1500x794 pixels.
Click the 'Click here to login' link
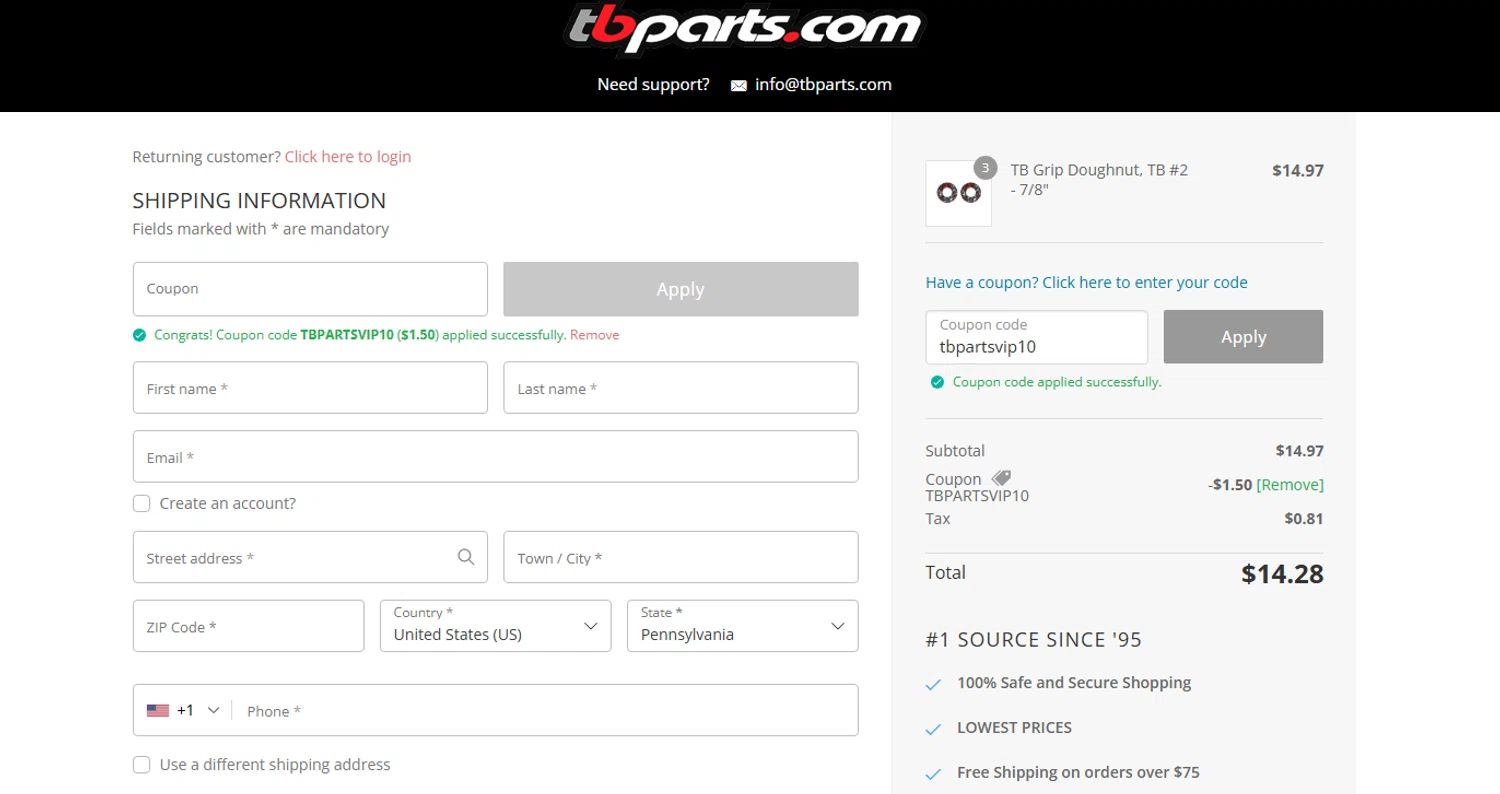348,157
